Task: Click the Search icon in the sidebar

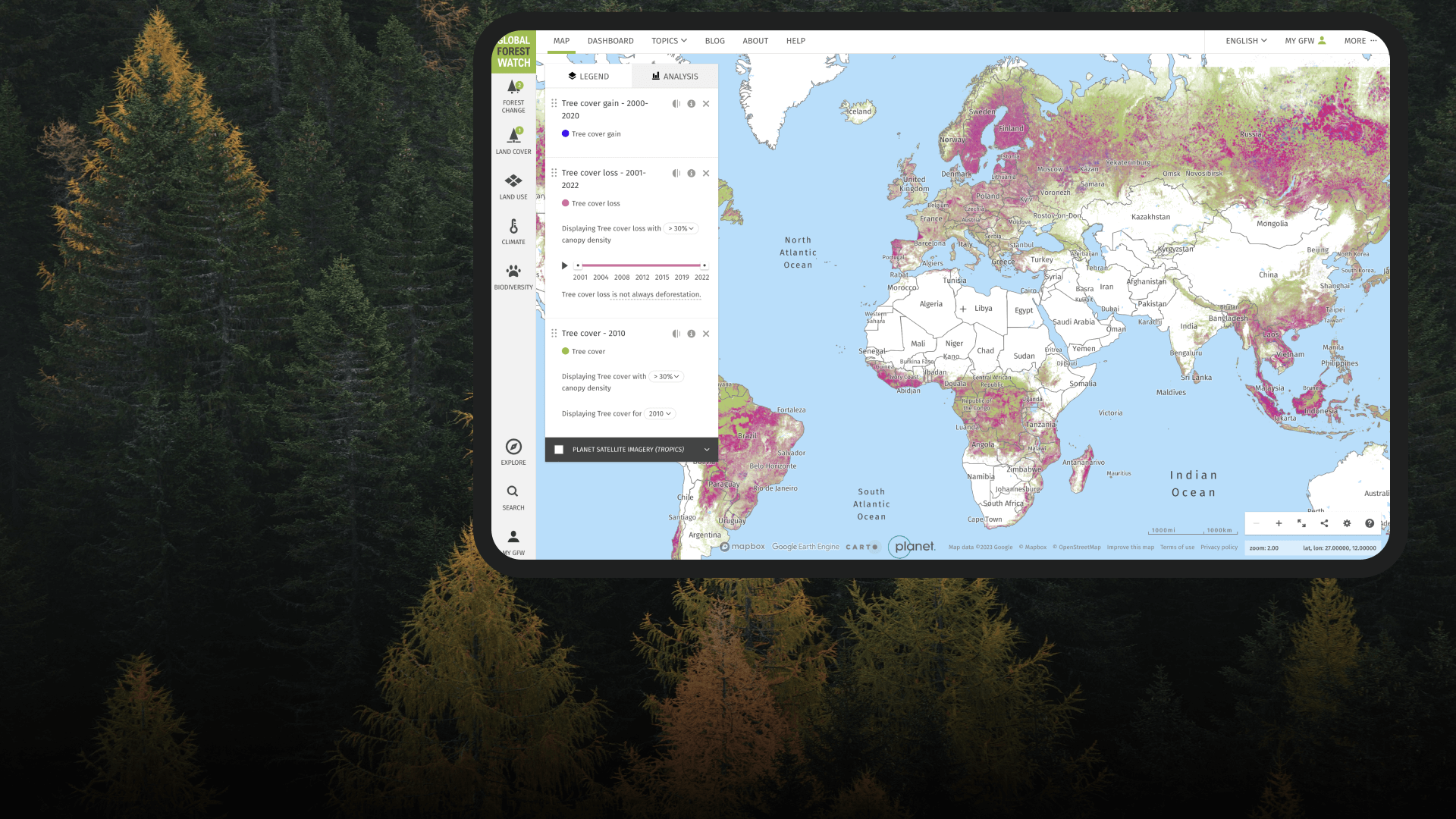Action: pyautogui.click(x=513, y=494)
